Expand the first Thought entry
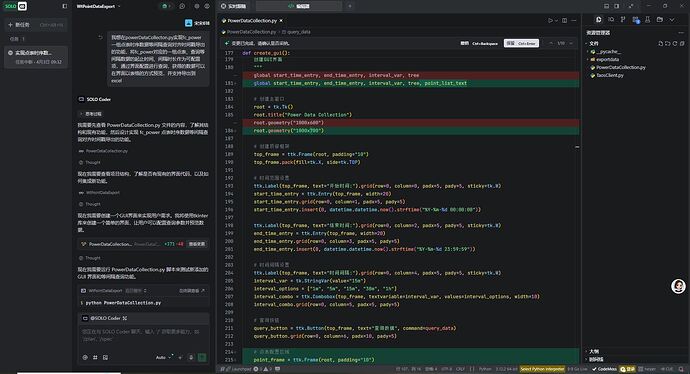690x374 pixels. (90, 162)
